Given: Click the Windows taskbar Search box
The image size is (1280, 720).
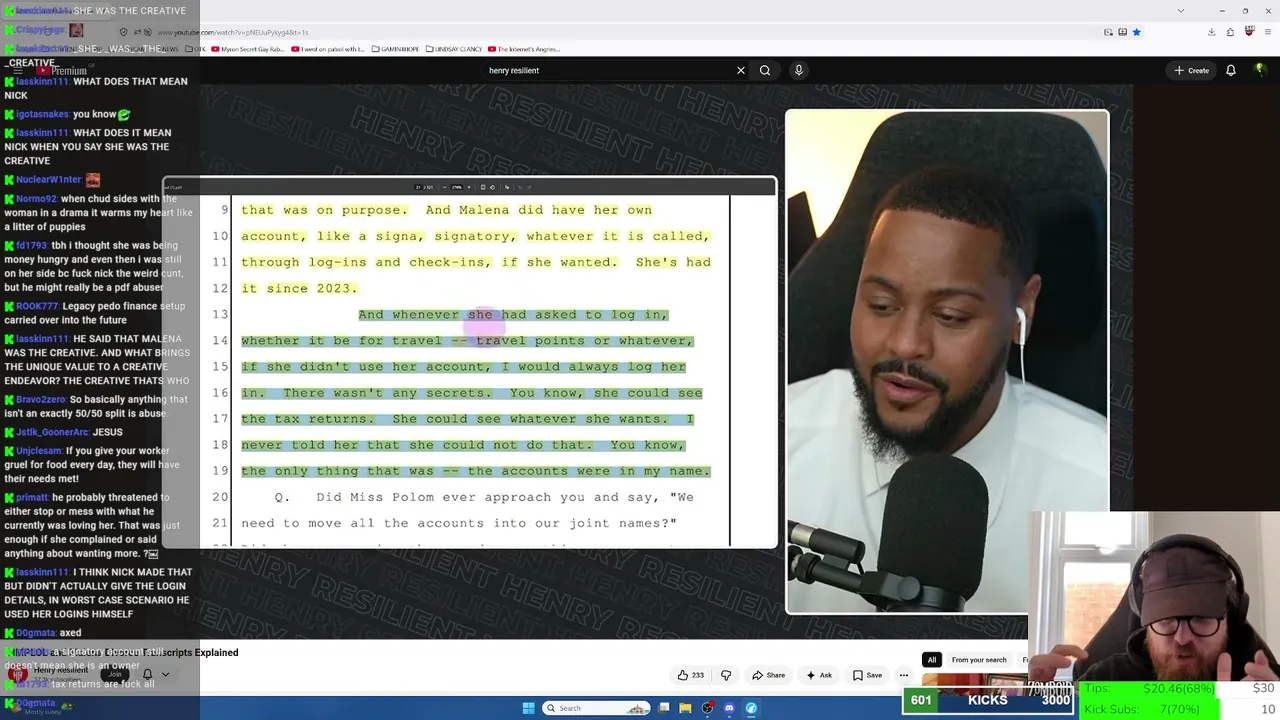Looking at the screenshot, I should 596,708.
